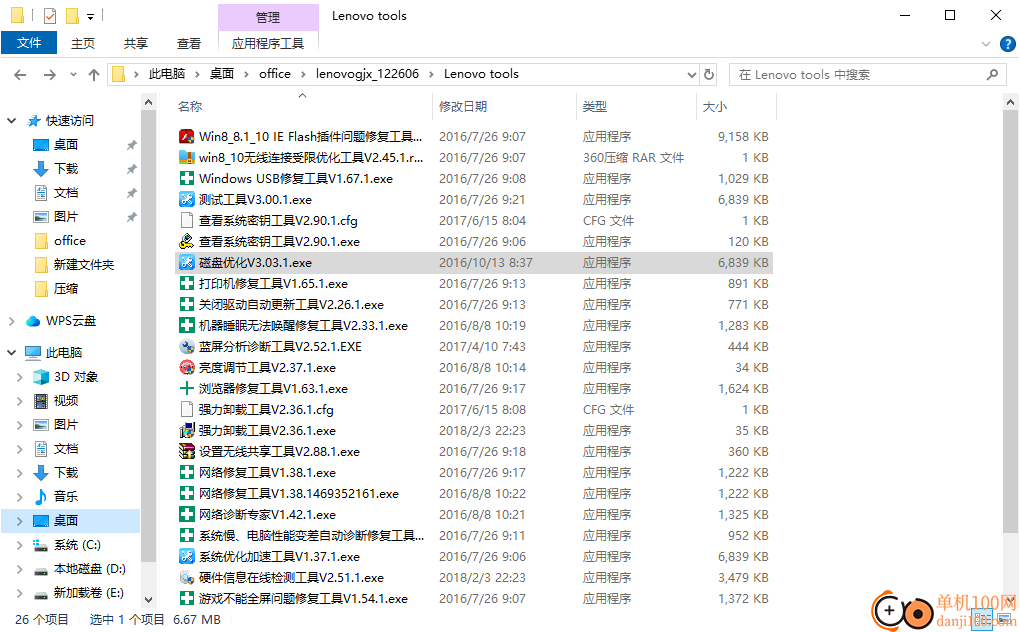
Task: Go back with the left arrow button
Action: pyautogui.click(x=20, y=75)
